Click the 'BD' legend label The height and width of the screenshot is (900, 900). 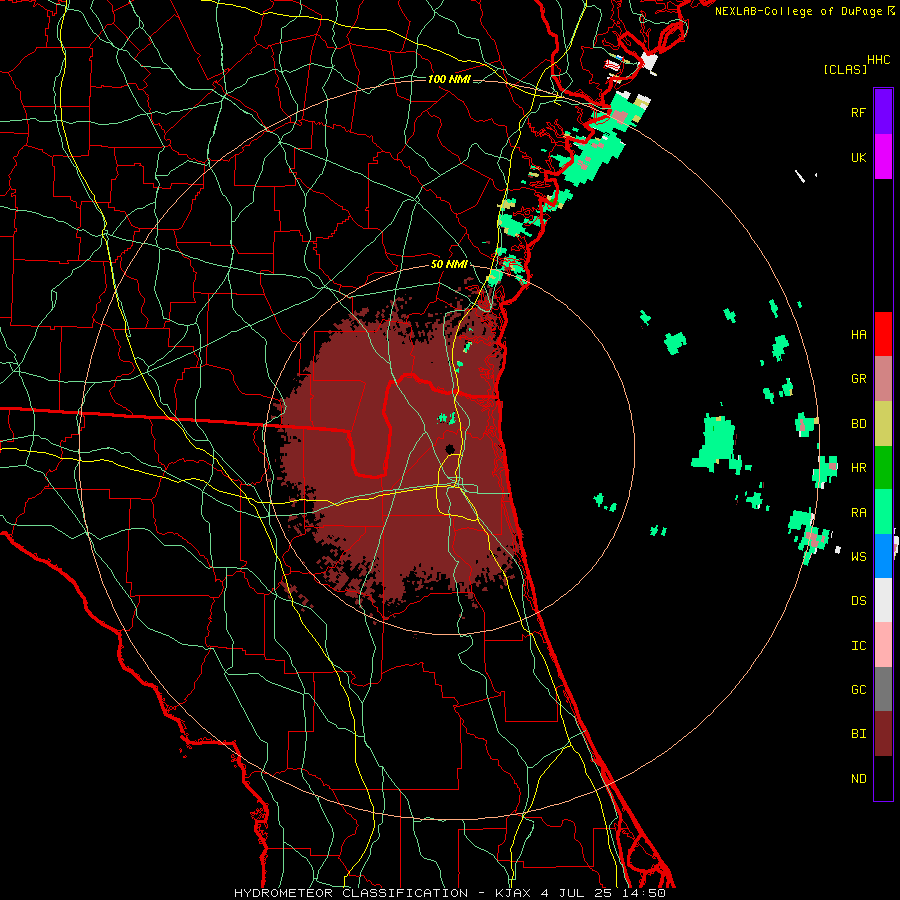859,424
